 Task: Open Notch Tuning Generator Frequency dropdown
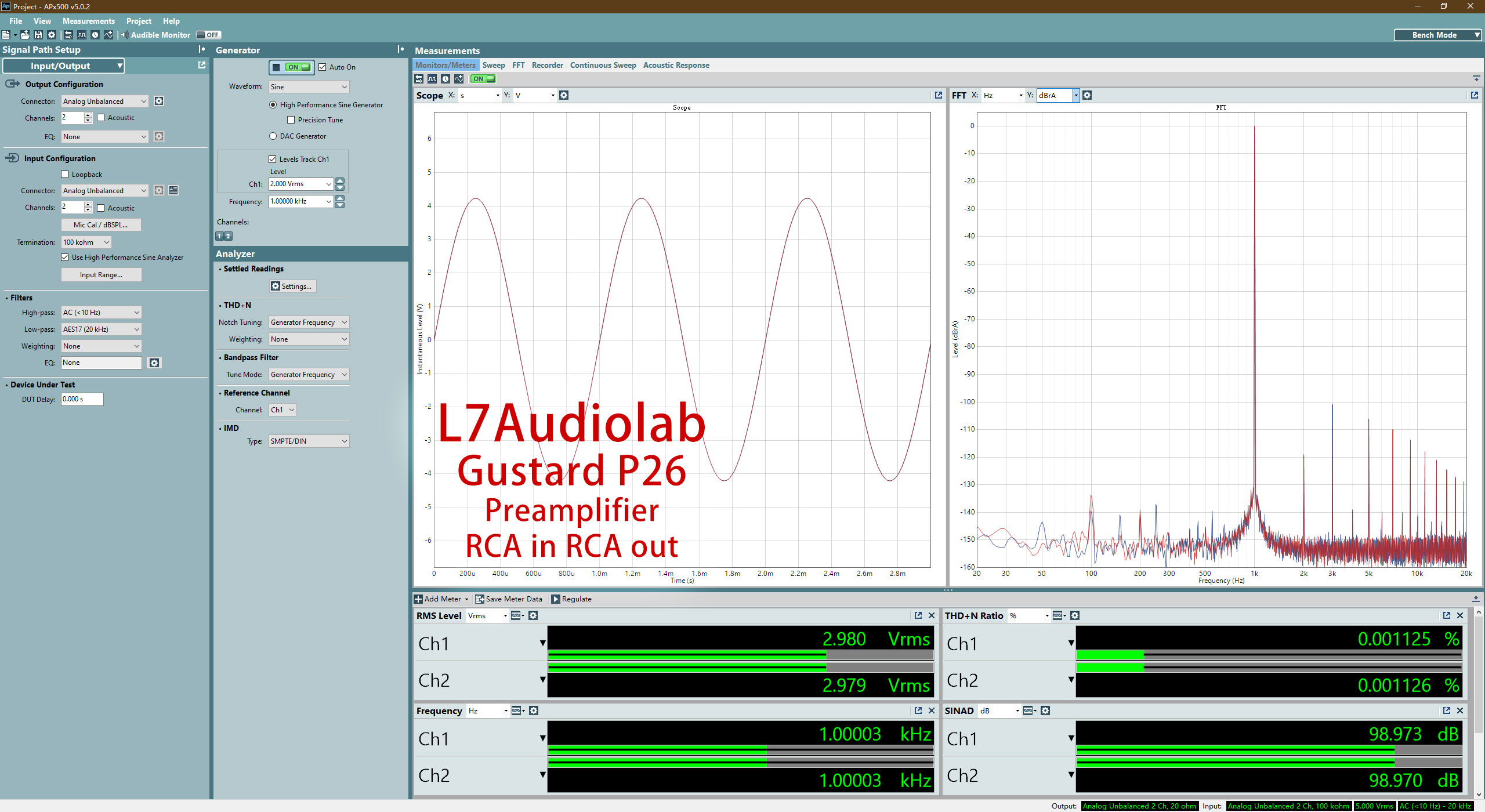[309, 322]
